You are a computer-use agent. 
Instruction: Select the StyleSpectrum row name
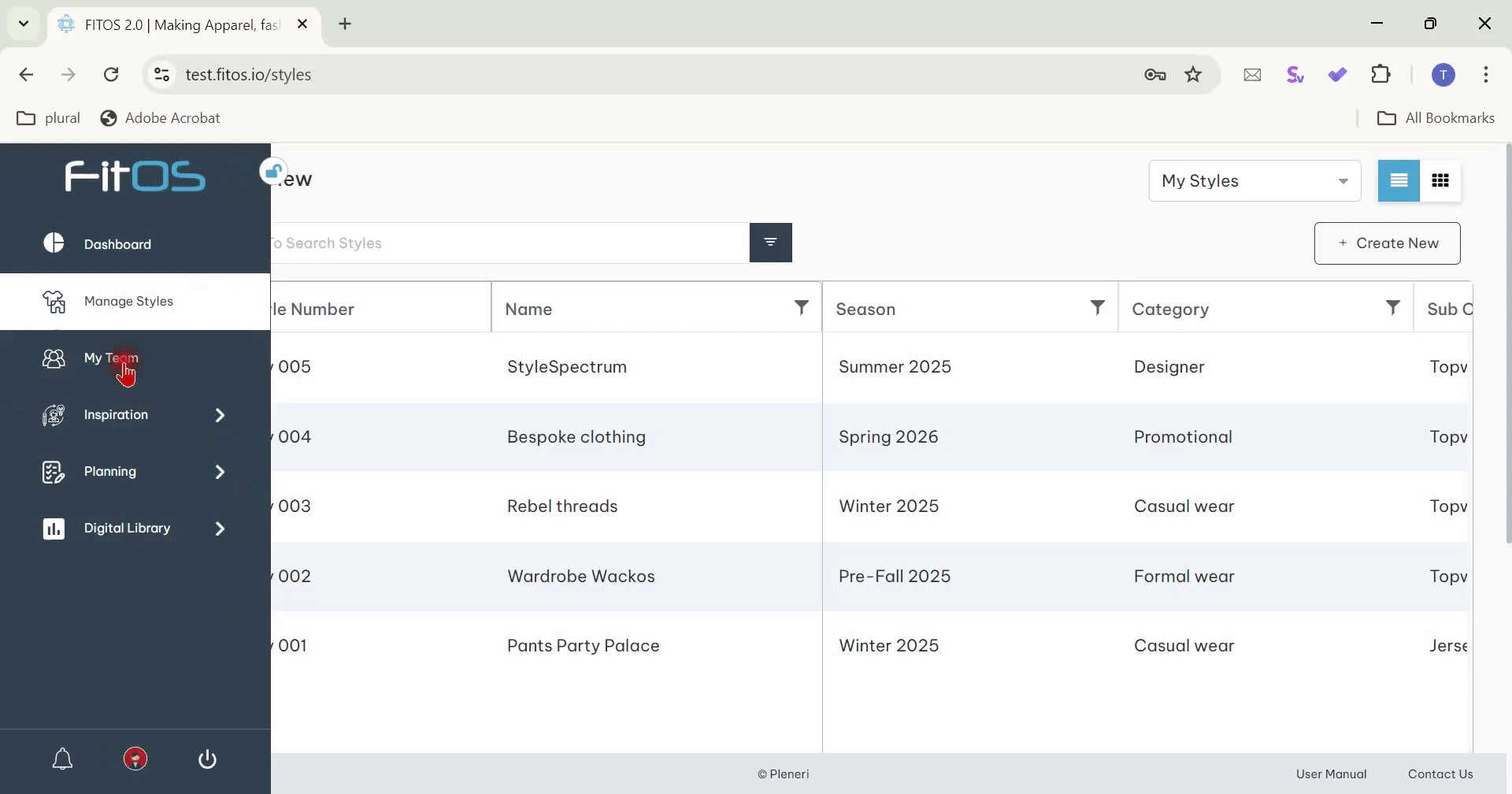[x=567, y=367]
